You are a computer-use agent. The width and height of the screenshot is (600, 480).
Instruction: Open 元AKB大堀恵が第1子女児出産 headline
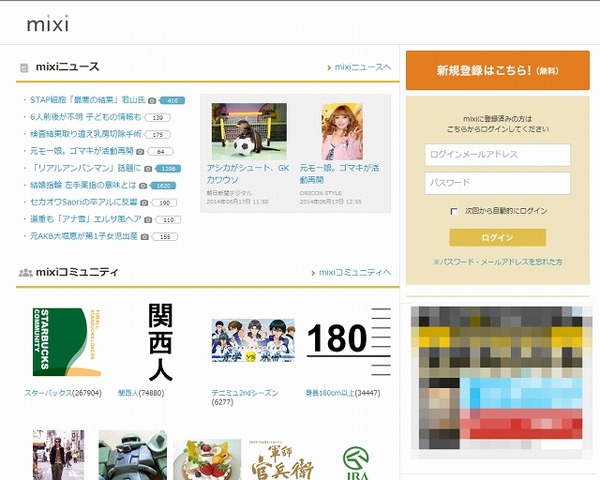coord(84,236)
